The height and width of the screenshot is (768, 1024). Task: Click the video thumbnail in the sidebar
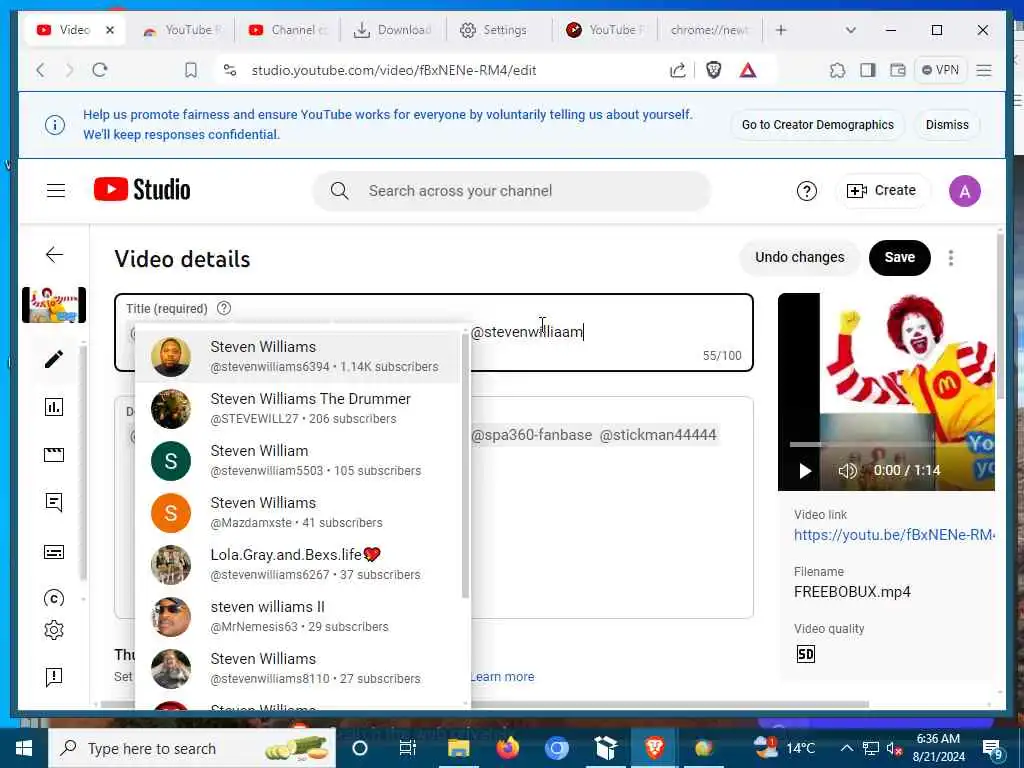click(54, 305)
